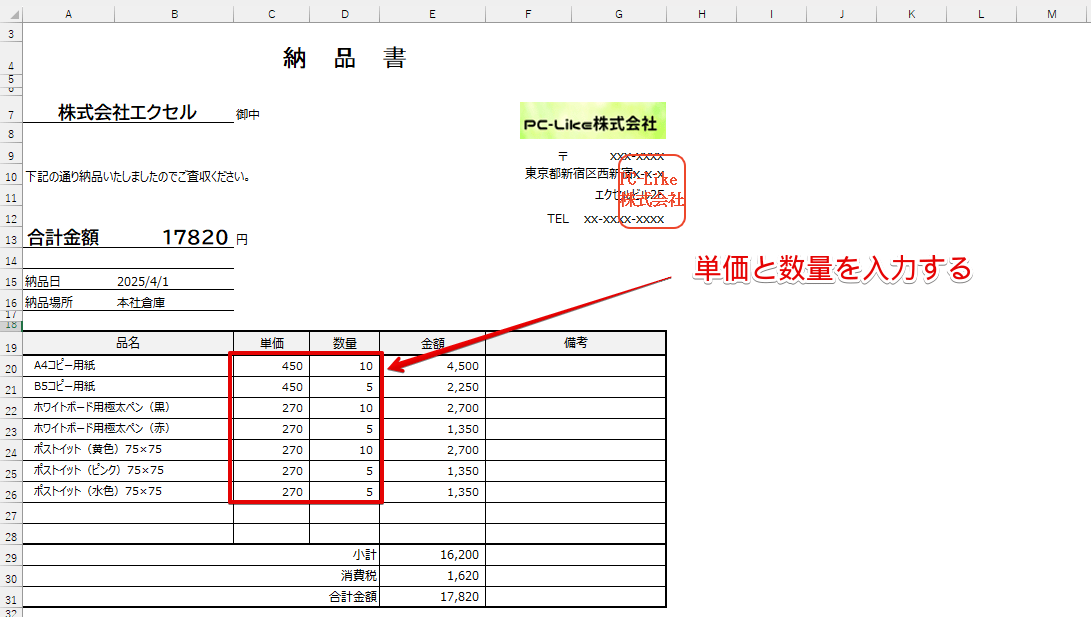Viewport: 1091px width, 617px height.
Task: Select quantity 5 in B5コピー用紙 row
Action: (x=344, y=387)
